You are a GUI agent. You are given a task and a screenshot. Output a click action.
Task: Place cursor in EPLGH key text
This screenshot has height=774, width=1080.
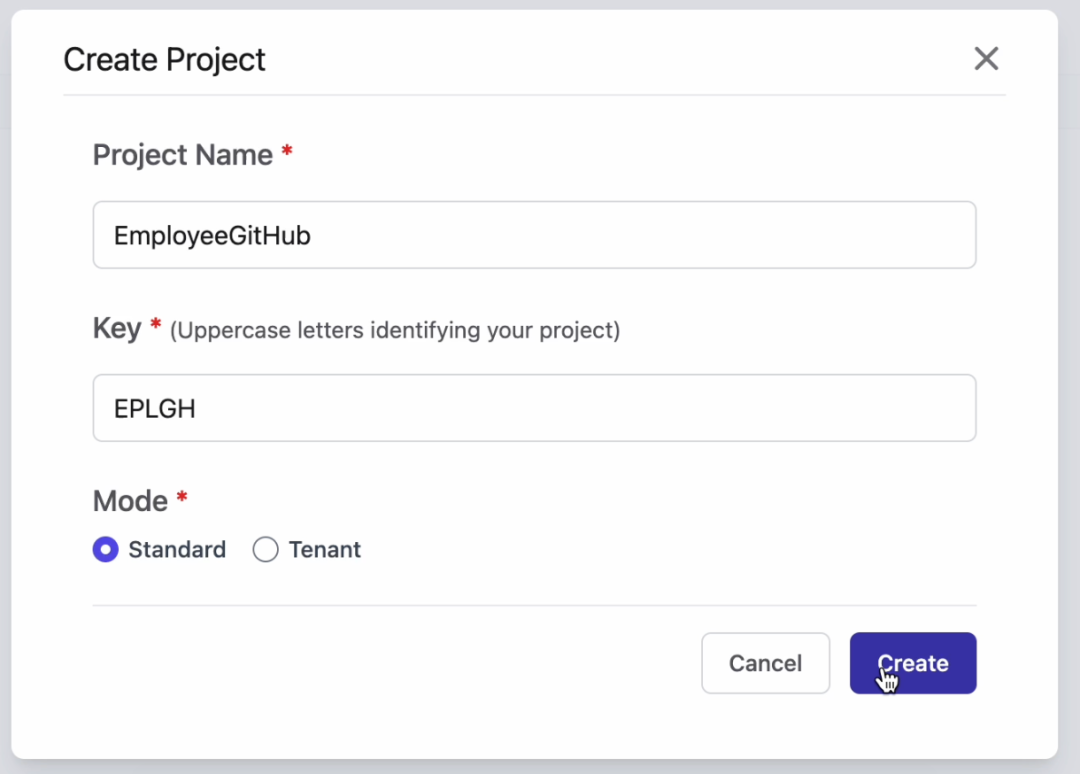(x=155, y=409)
